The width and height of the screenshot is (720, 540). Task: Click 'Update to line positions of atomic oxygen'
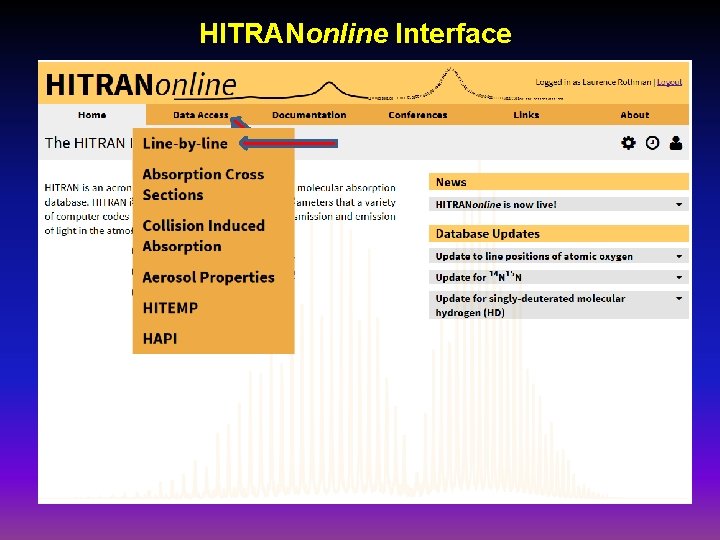pyautogui.click(x=534, y=256)
